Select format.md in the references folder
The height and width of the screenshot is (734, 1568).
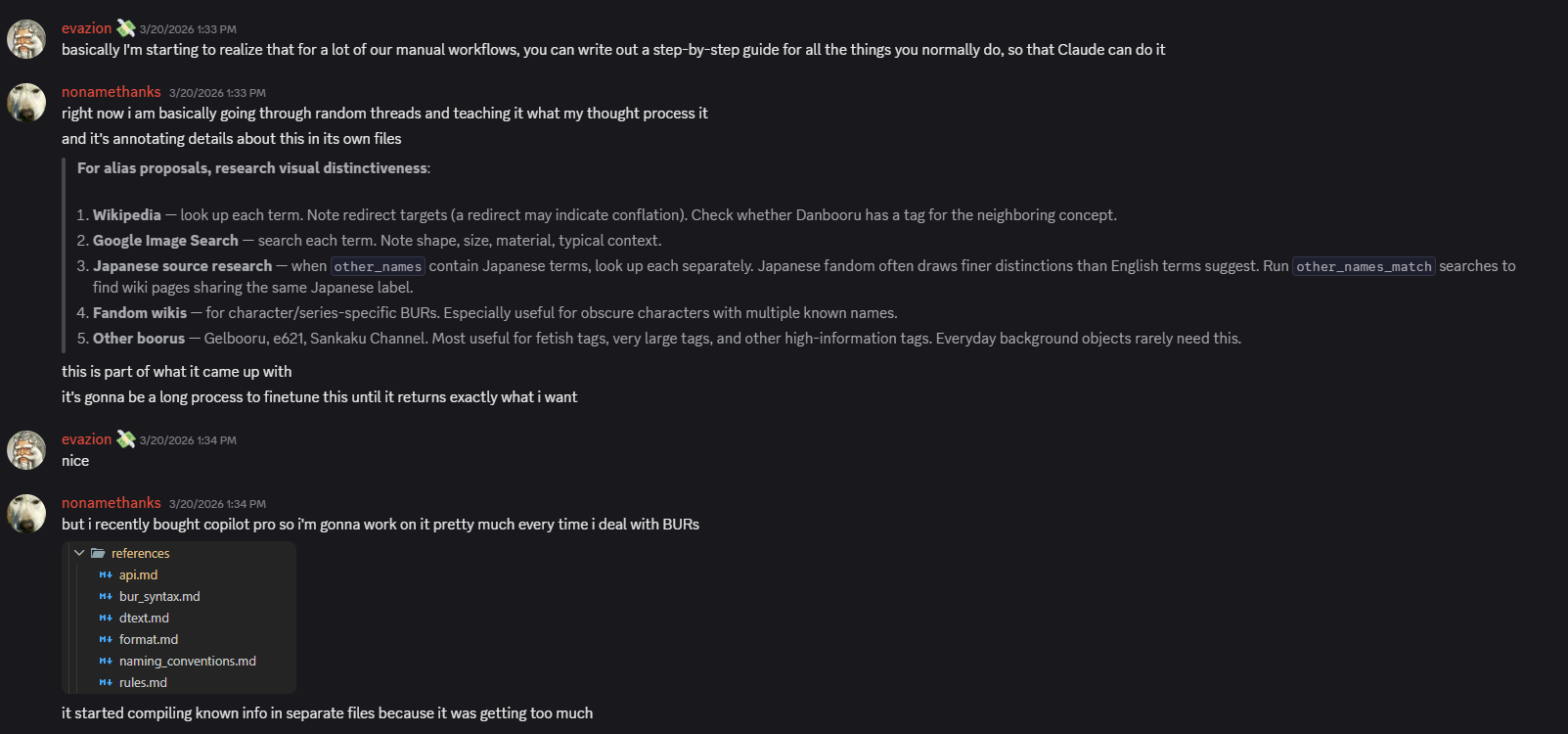click(x=149, y=640)
